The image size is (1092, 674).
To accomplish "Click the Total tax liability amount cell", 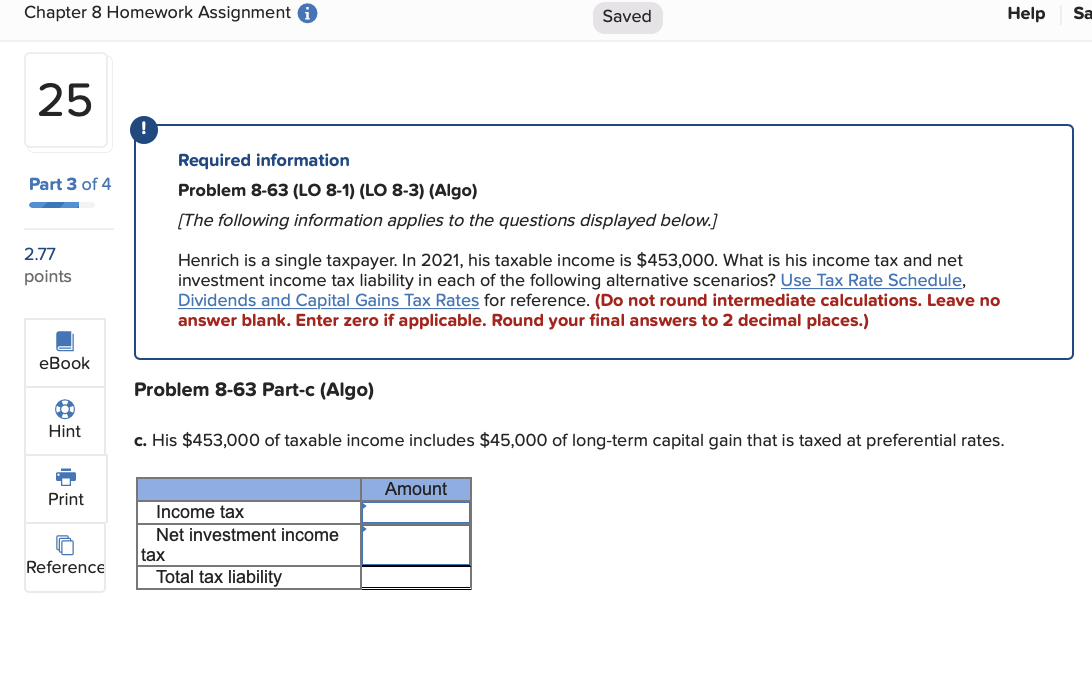I will click(x=416, y=576).
